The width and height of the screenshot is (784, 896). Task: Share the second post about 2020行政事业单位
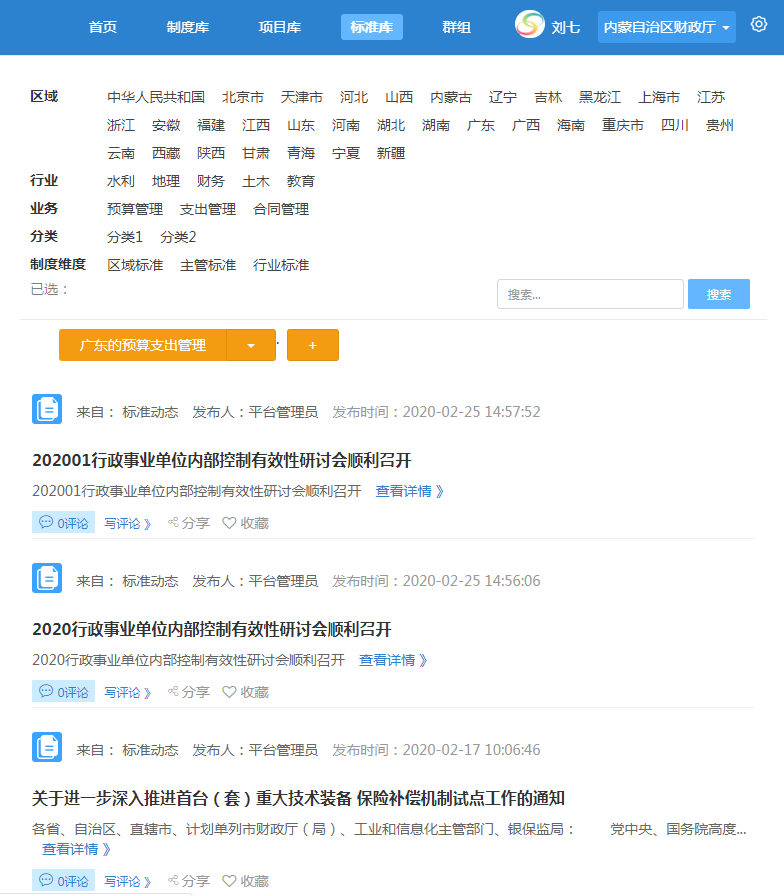pos(189,692)
